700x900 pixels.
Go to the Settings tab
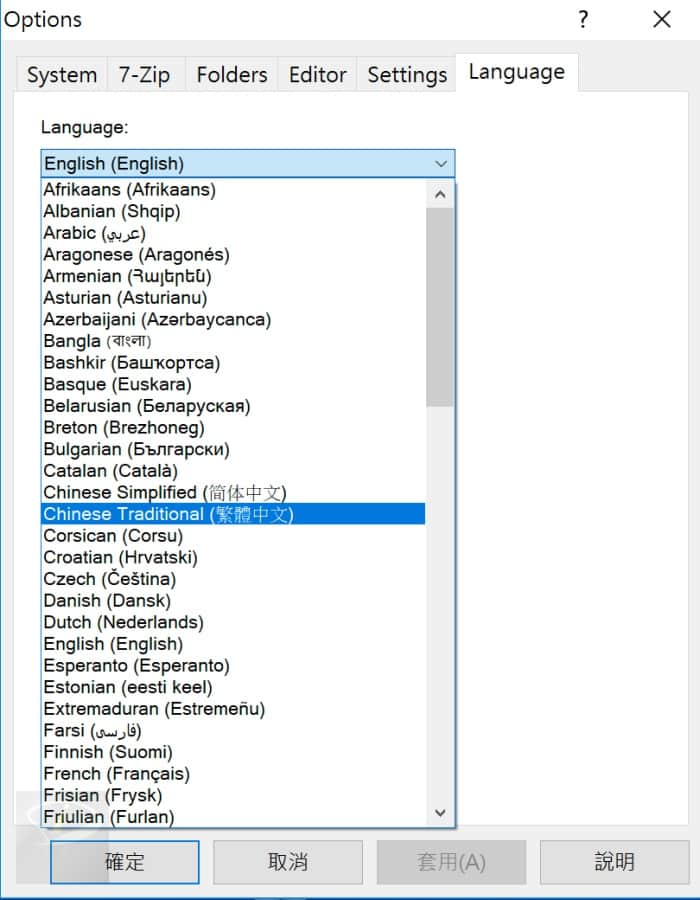tap(407, 75)
